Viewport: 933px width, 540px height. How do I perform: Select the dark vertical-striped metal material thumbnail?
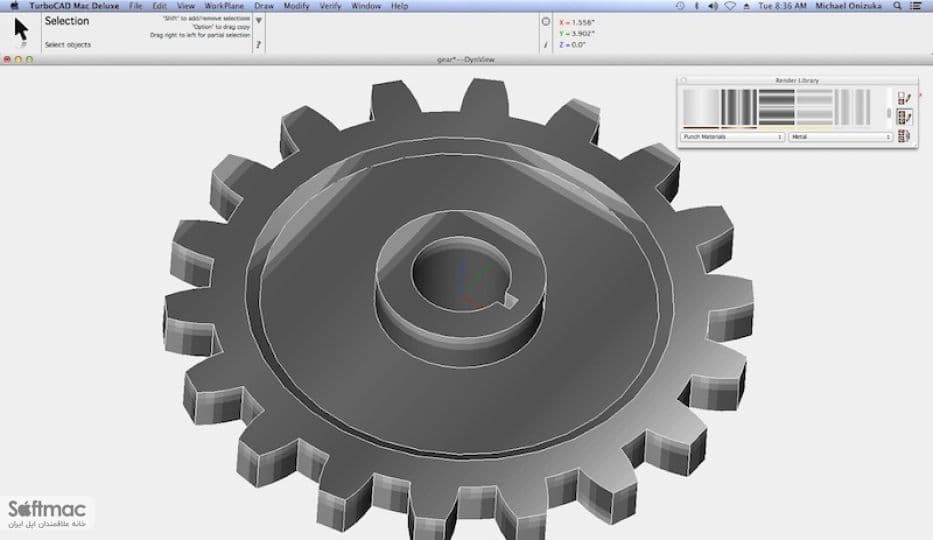click(738, 108)
